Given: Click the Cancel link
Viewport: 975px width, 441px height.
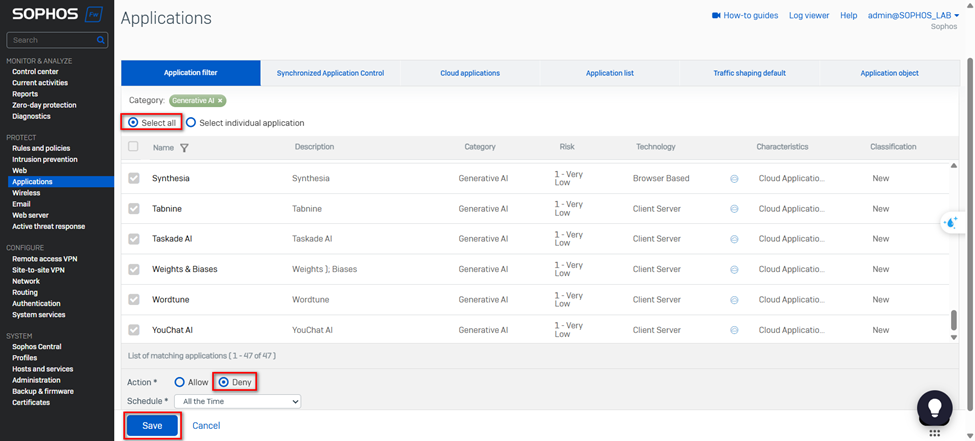Looking at the screenshot, I should (x=206, y=425).
